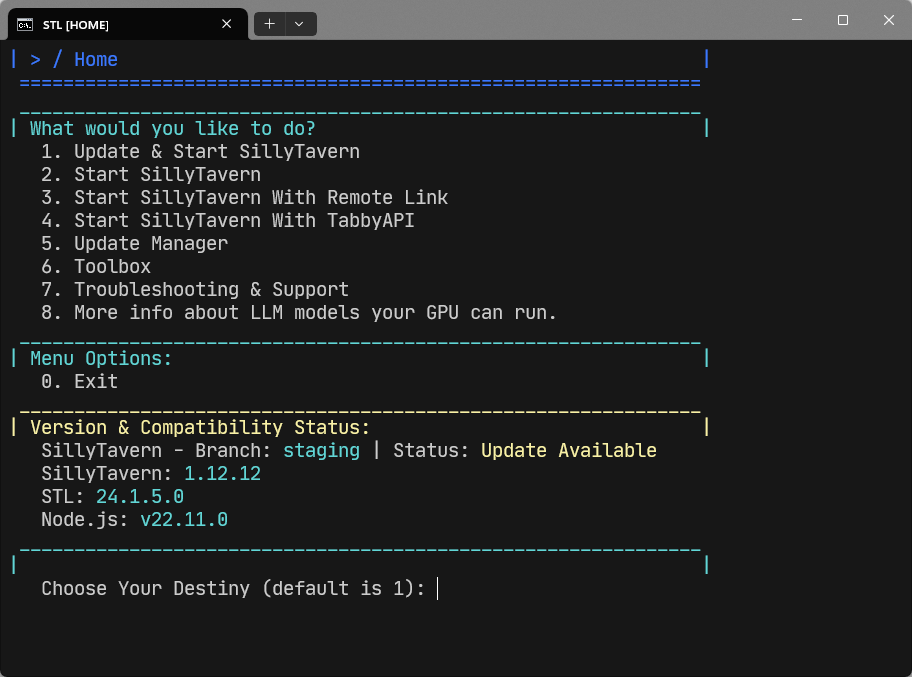Click the '> / Home' breadcrumb text
Screen dimensions: 912x677
(74, 59)
